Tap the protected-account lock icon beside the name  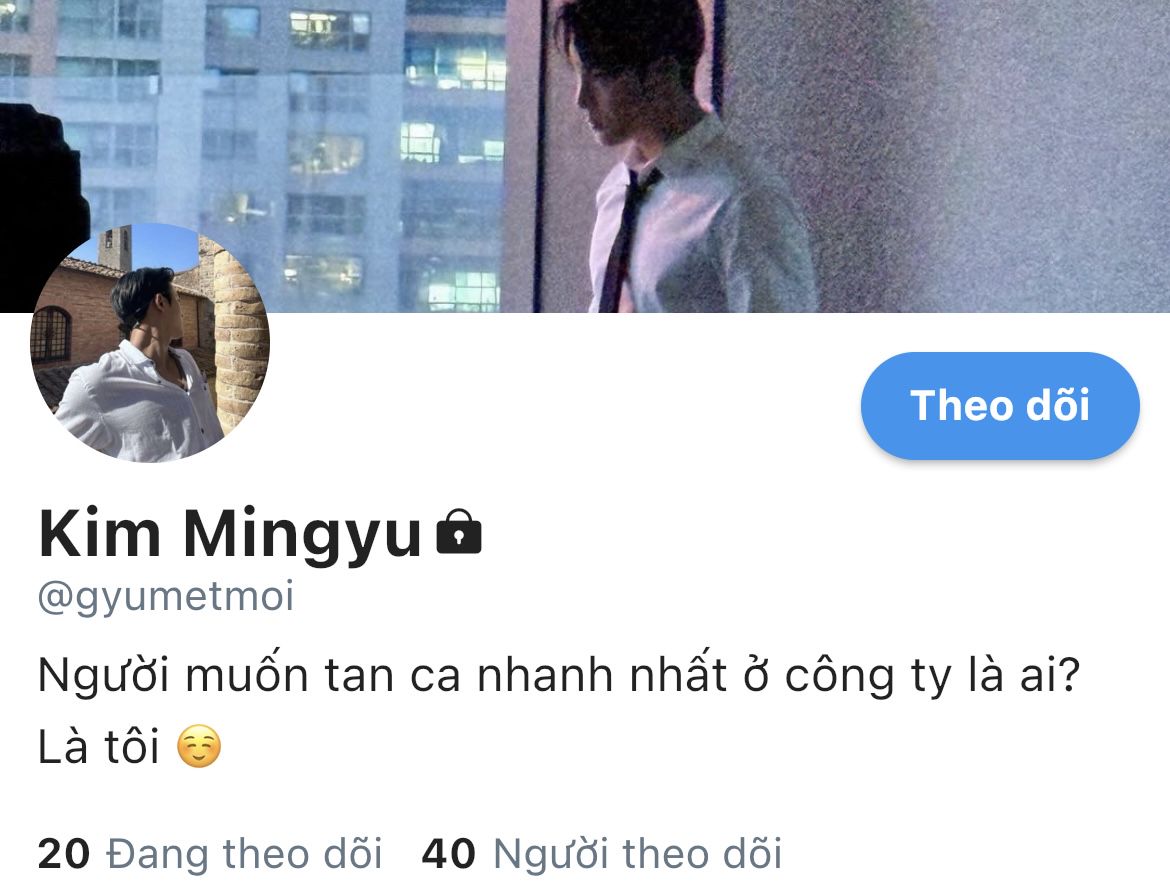point(459,531)
